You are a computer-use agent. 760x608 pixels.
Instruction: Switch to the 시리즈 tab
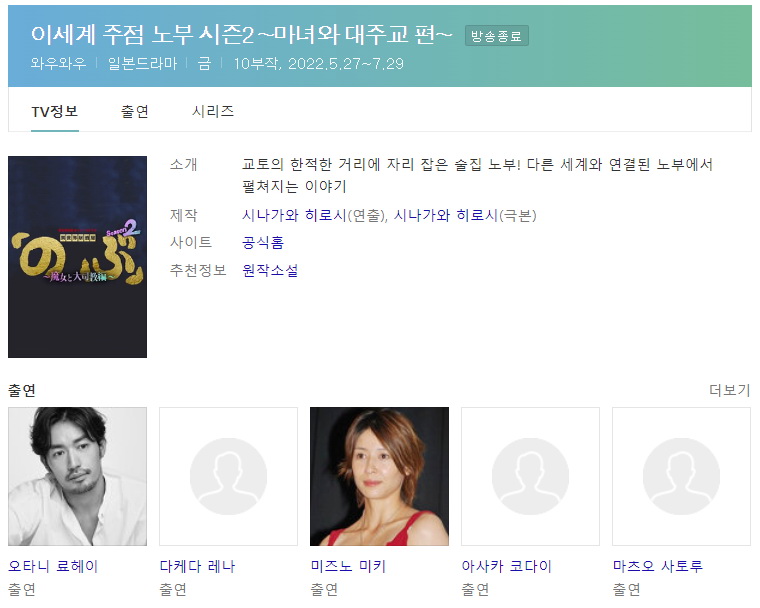(213, 112)
